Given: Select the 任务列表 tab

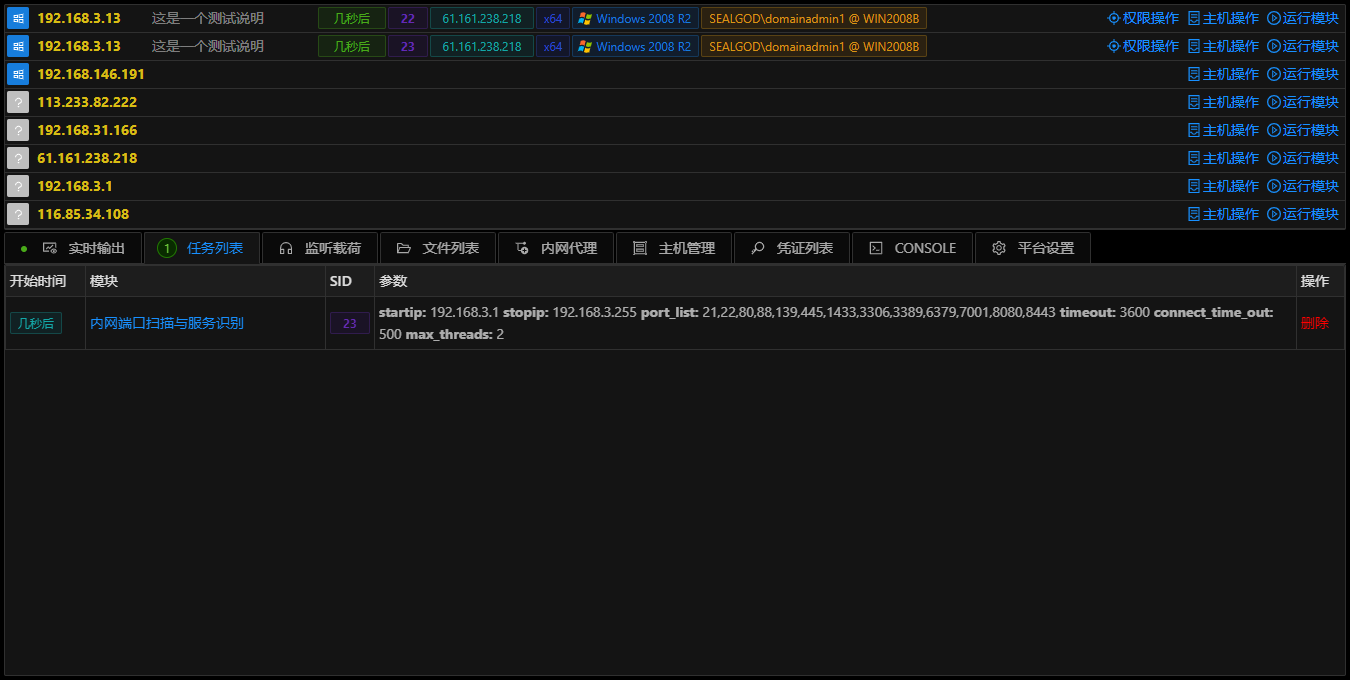Looking at the screenshot, I should tap(201, 248).
